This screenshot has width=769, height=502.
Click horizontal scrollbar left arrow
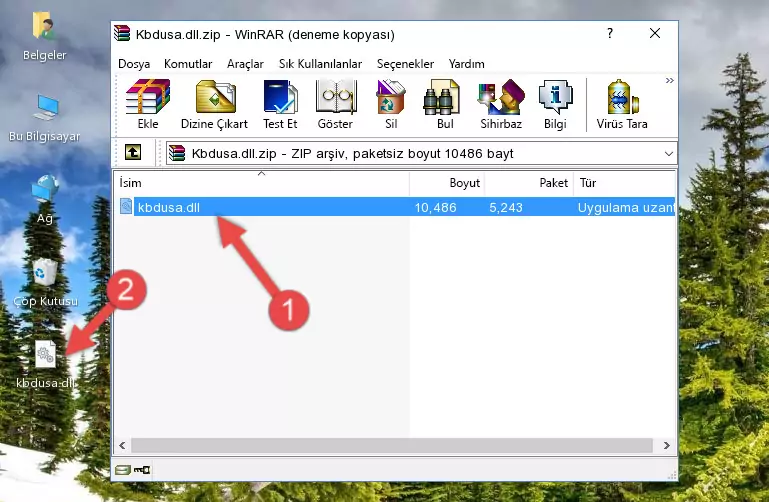(123, 445)
